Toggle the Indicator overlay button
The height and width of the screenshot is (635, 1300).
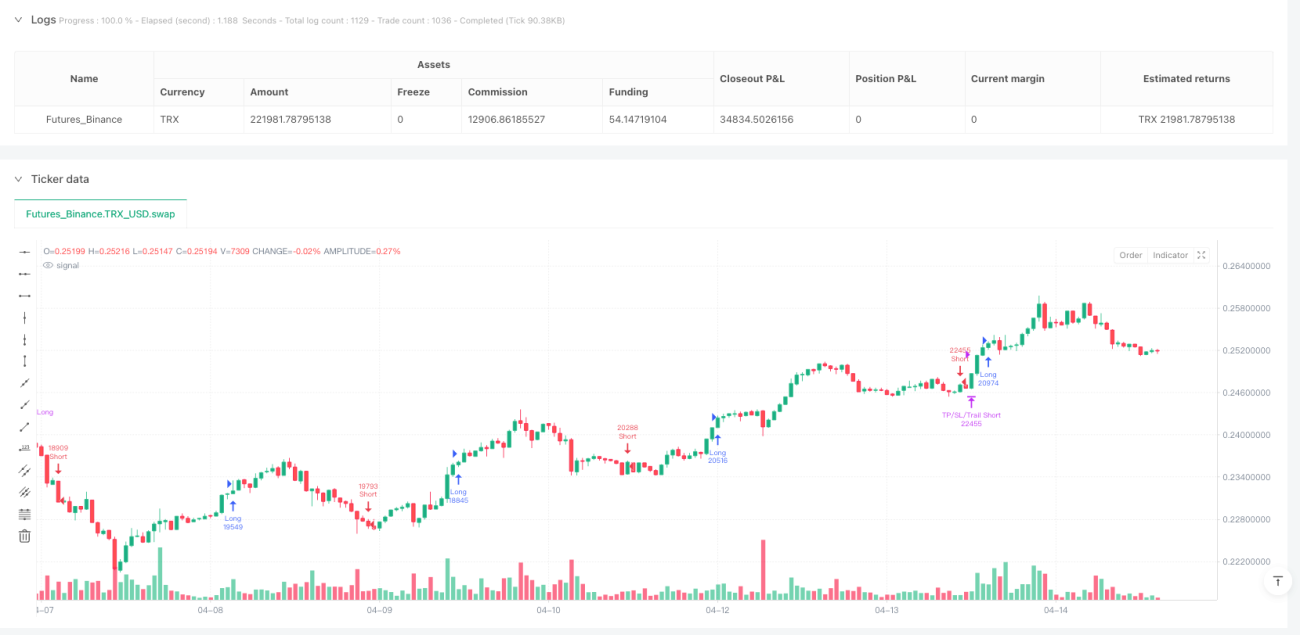pyautogui.click(x=1170, y=255)
